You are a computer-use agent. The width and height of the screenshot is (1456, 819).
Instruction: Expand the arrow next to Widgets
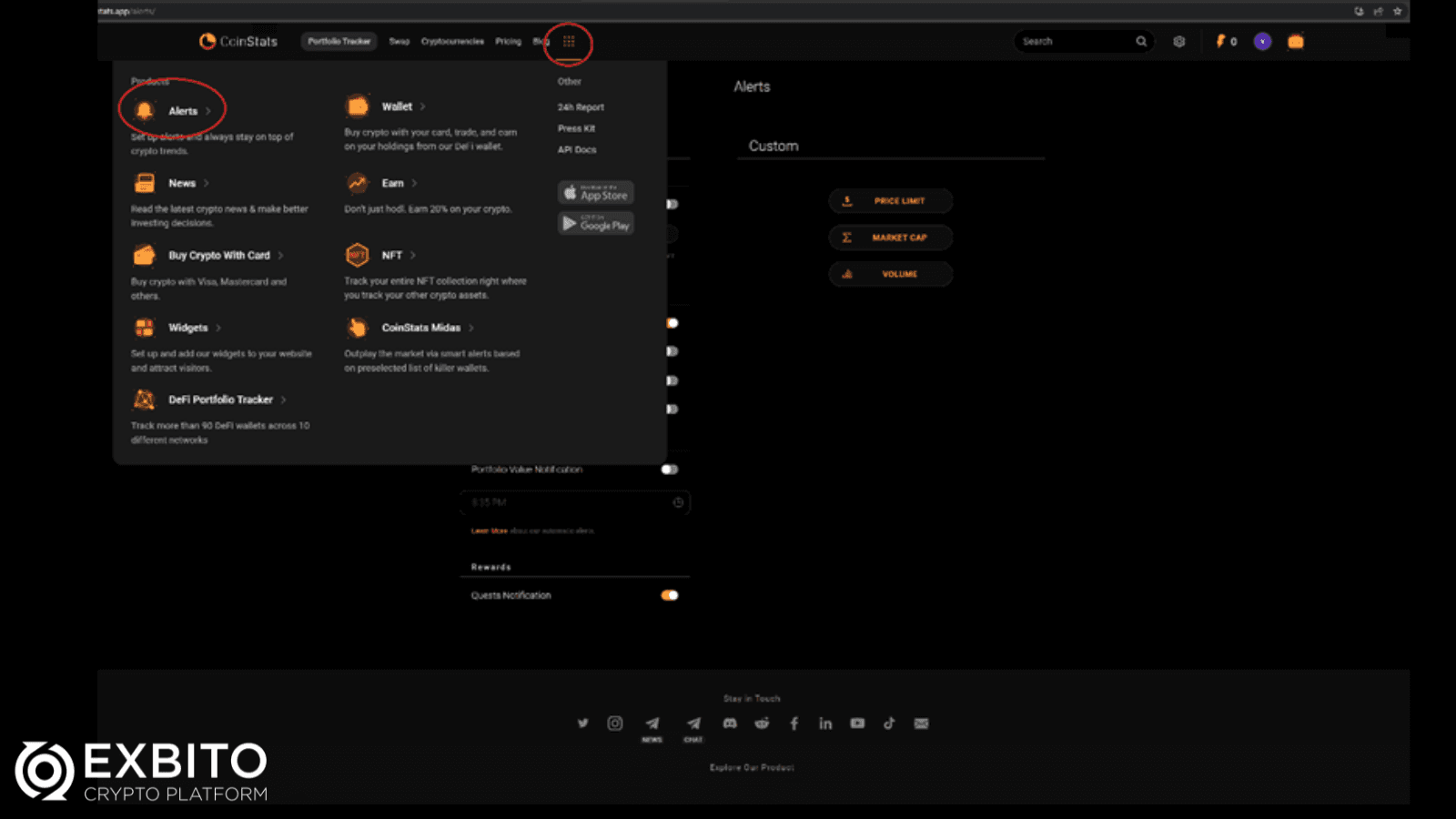218,328
